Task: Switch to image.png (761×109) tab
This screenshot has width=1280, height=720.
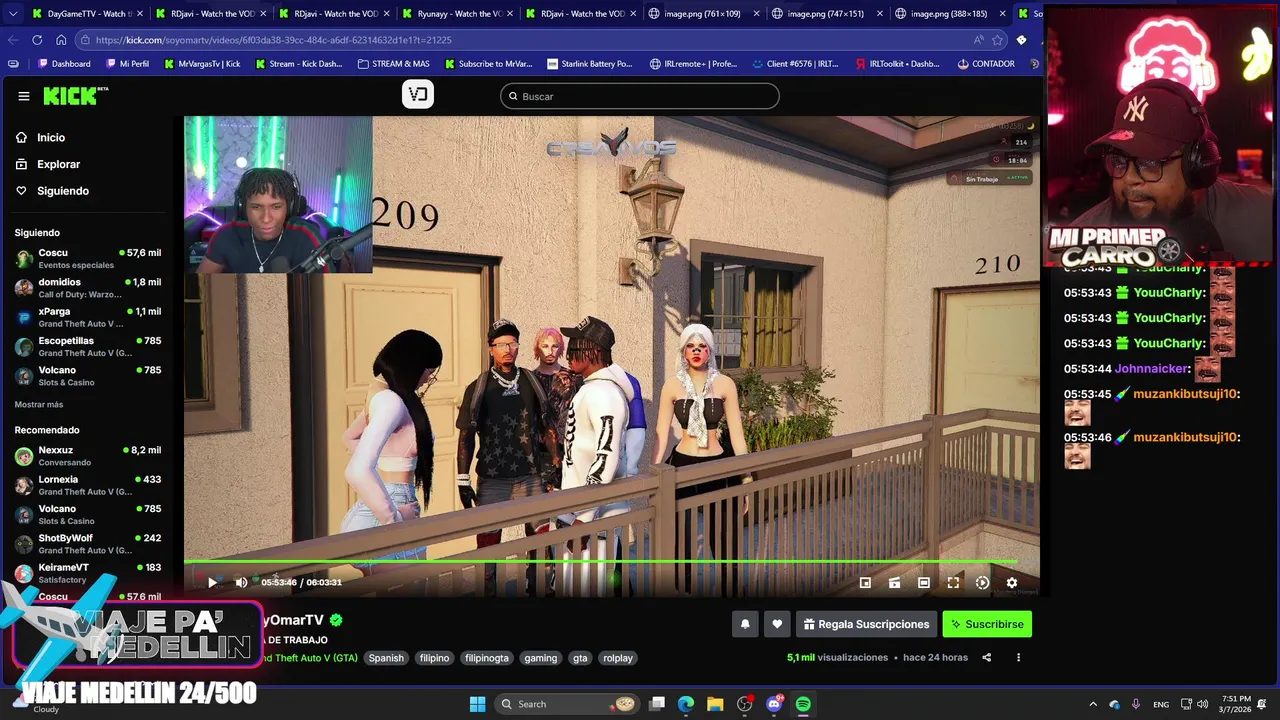Action: click(702, 14)
